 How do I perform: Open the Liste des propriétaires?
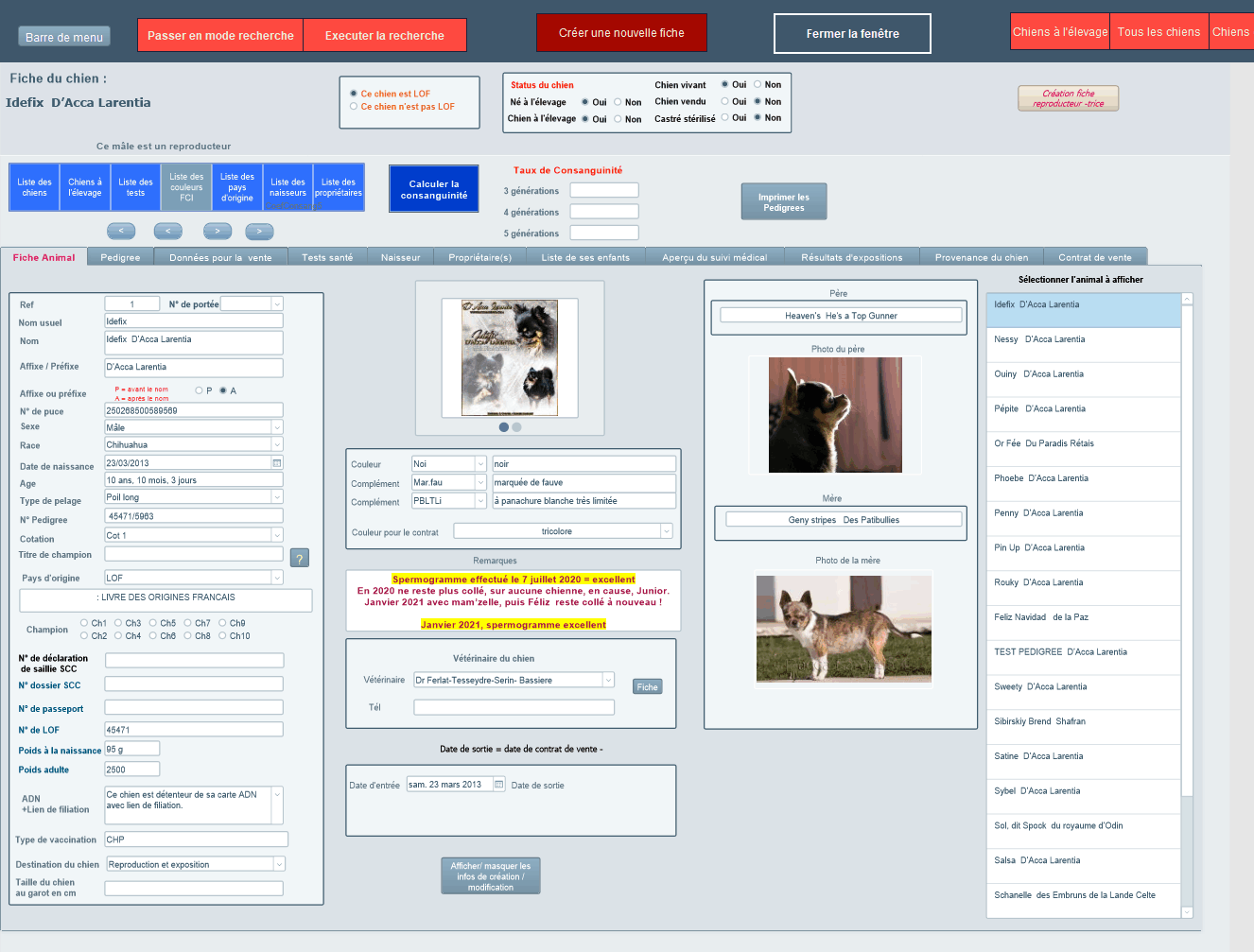[338, 186]
